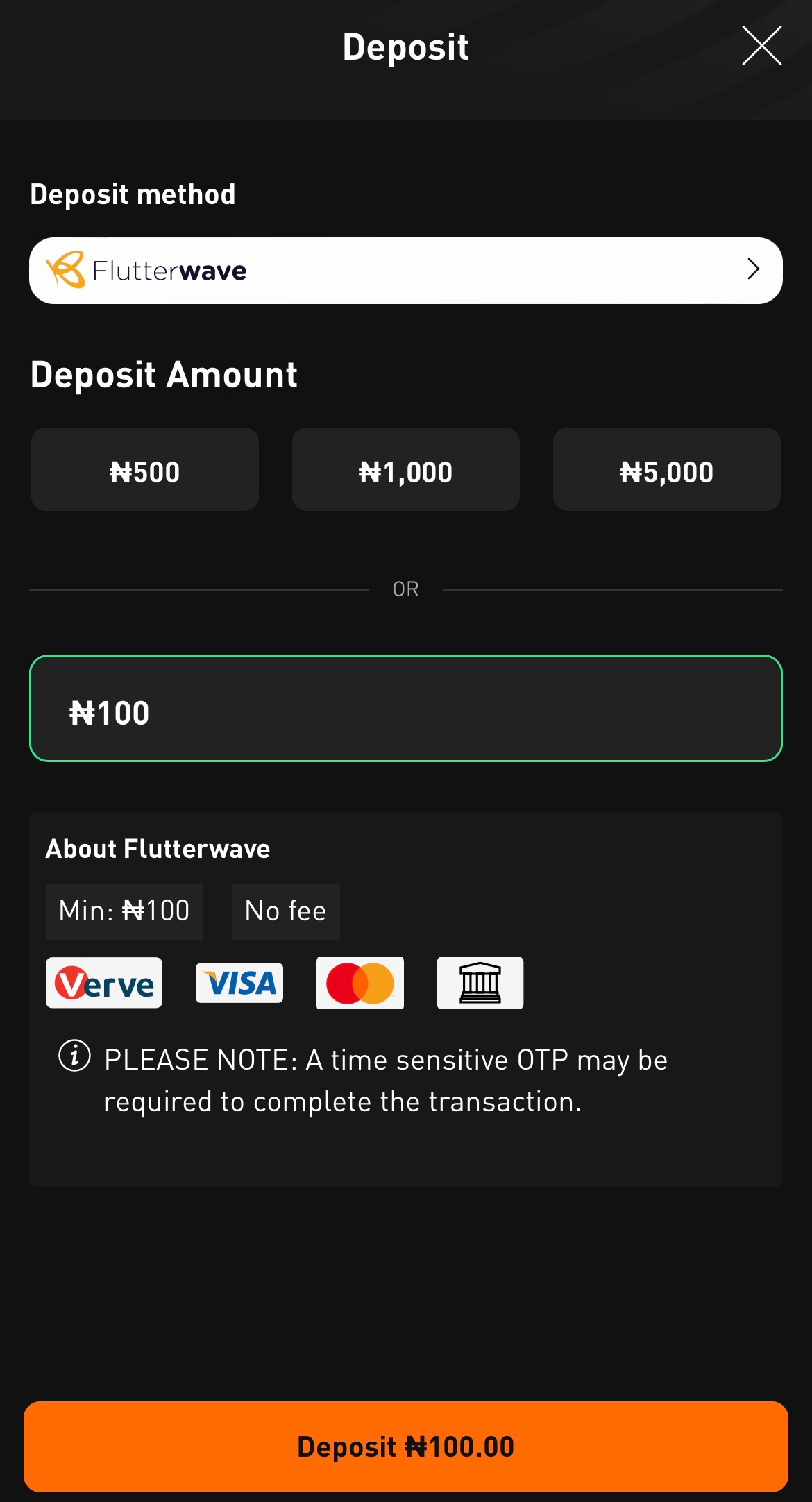Screen dimensions: 812x1502
Task: Choose the ₦1,000 quick amount
Action: (x=405, y=470)
